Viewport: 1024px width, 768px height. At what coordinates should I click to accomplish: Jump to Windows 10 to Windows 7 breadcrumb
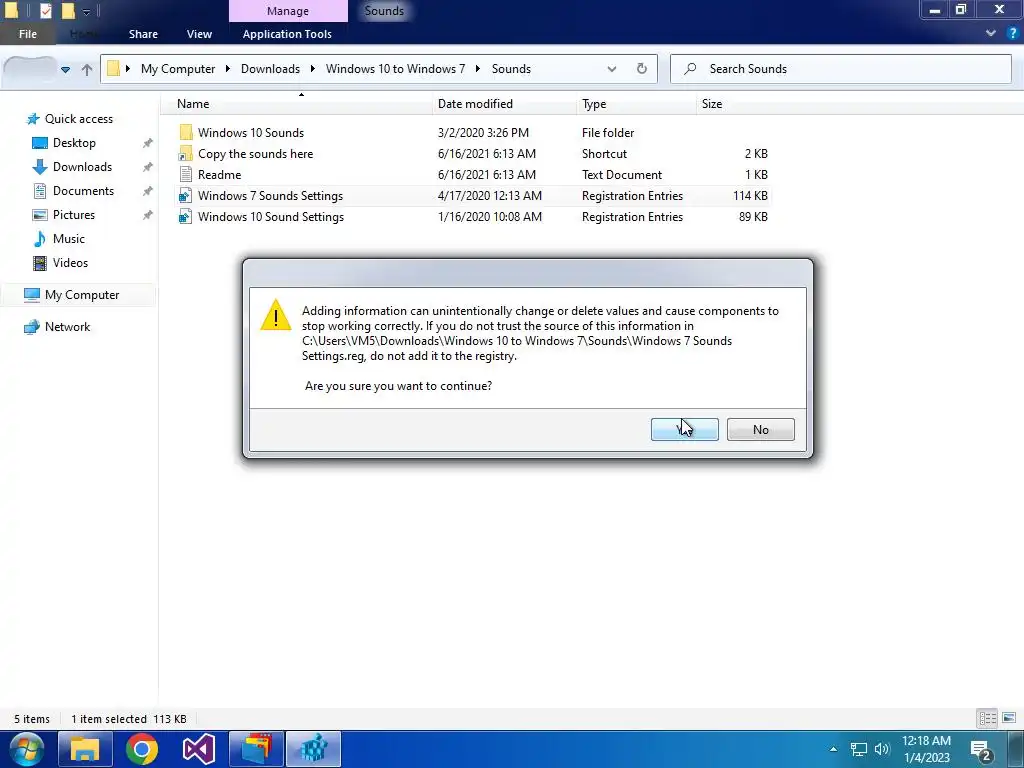[x=395, y=69]
